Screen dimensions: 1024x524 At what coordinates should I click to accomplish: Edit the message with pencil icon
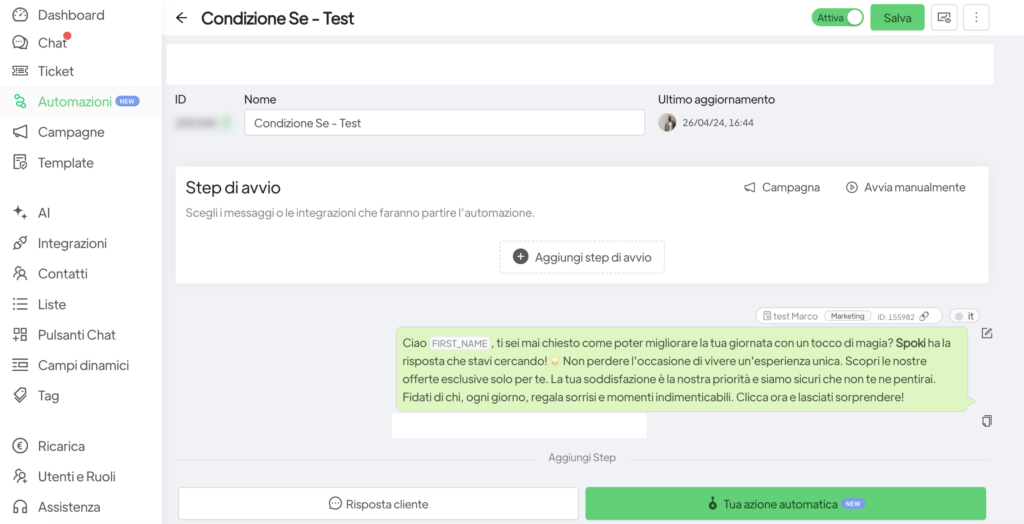point(987,333)
